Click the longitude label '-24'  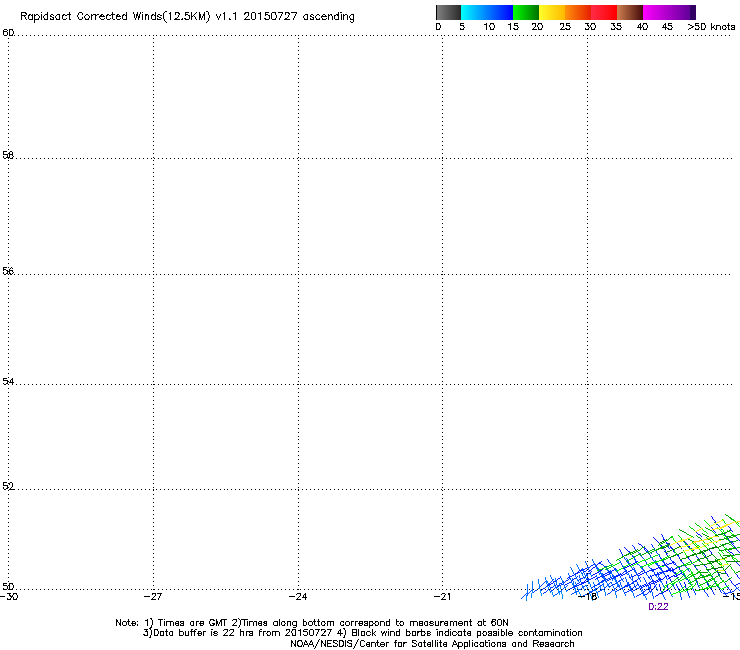(x=298, y=597)
